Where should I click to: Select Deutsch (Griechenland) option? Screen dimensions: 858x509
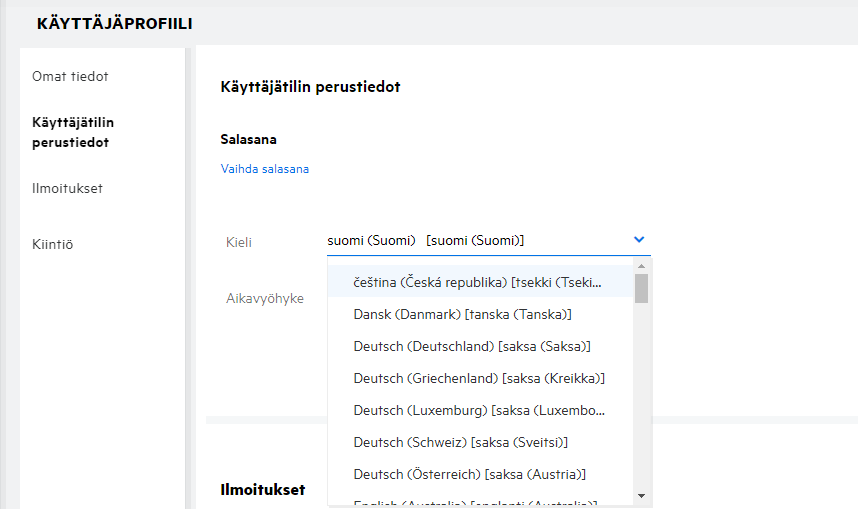click(x=479, y=378)
